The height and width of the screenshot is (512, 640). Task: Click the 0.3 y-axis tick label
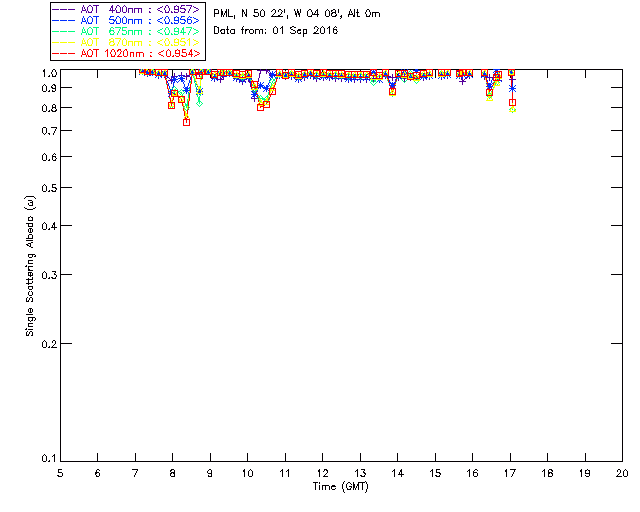coord(49,275)
